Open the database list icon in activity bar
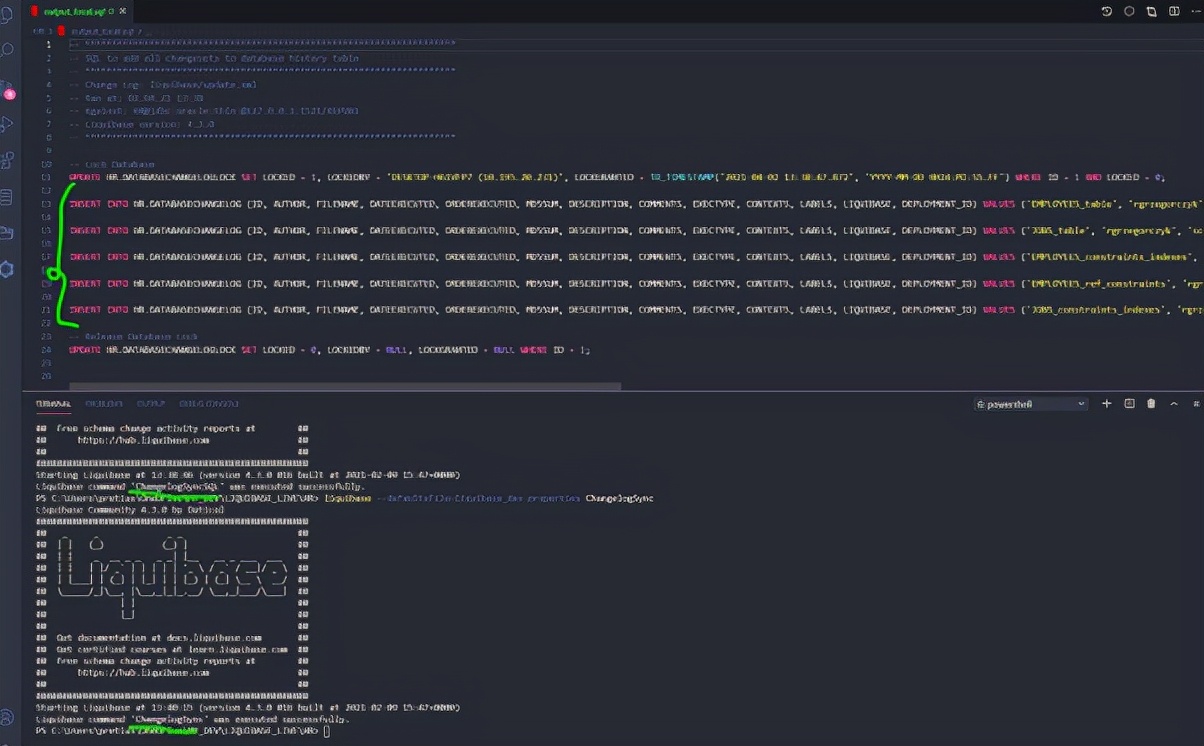1204x746 pixels. coord(7,197)
